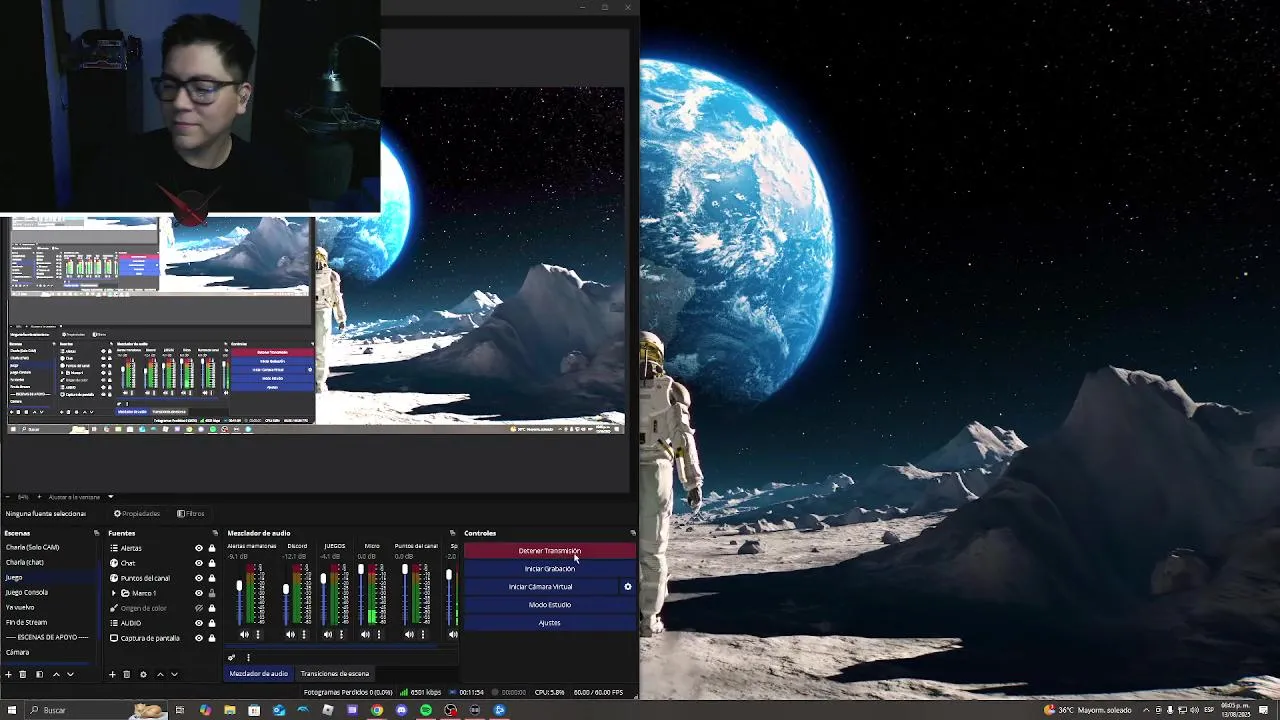Screen dimensions: 1280x720
Task: Switch to the Transiciones de escena tab
Action: click(x=335, y=674)
